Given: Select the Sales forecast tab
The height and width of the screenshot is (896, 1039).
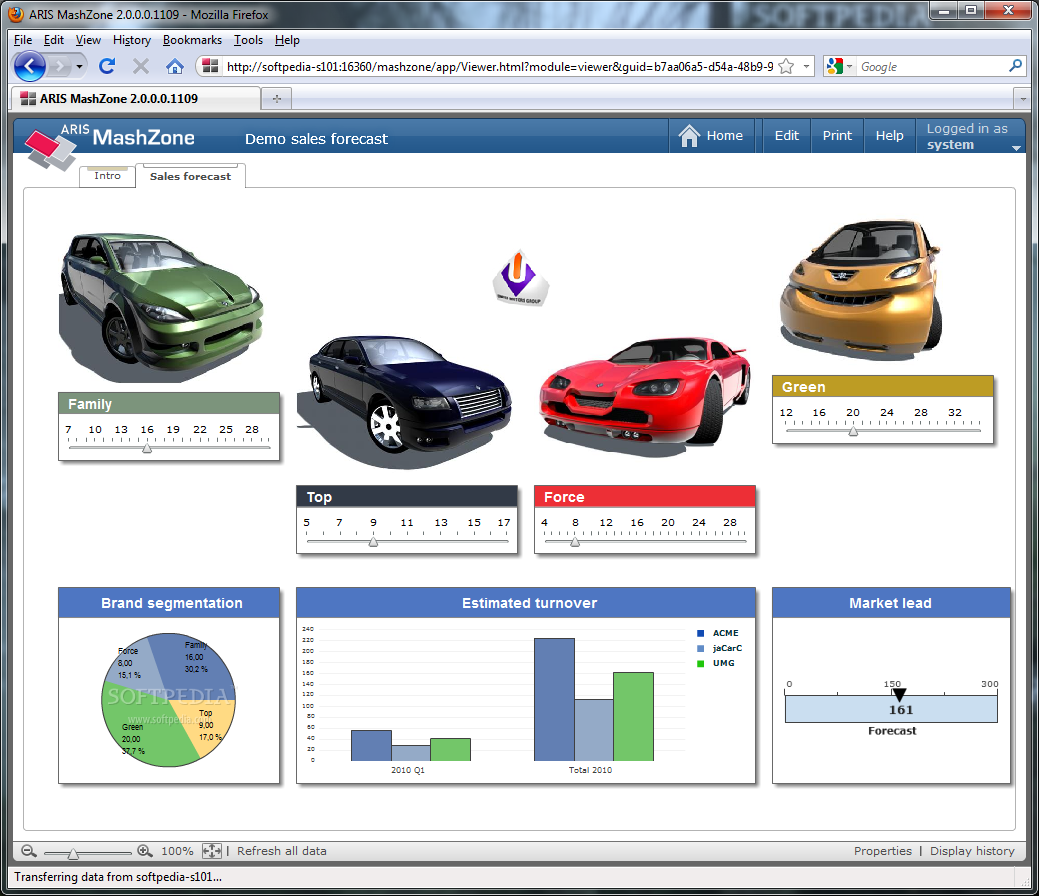Looking at the screenshot, I should [x=191, y=176].
